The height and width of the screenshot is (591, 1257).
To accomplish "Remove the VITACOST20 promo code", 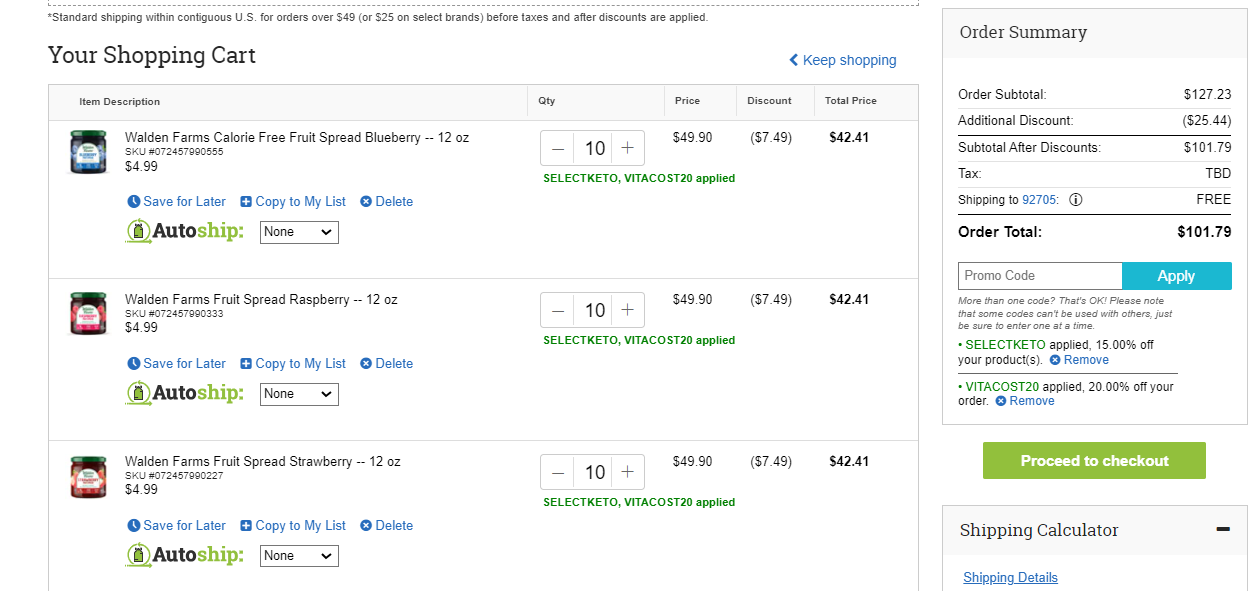I will [1025, 401].
